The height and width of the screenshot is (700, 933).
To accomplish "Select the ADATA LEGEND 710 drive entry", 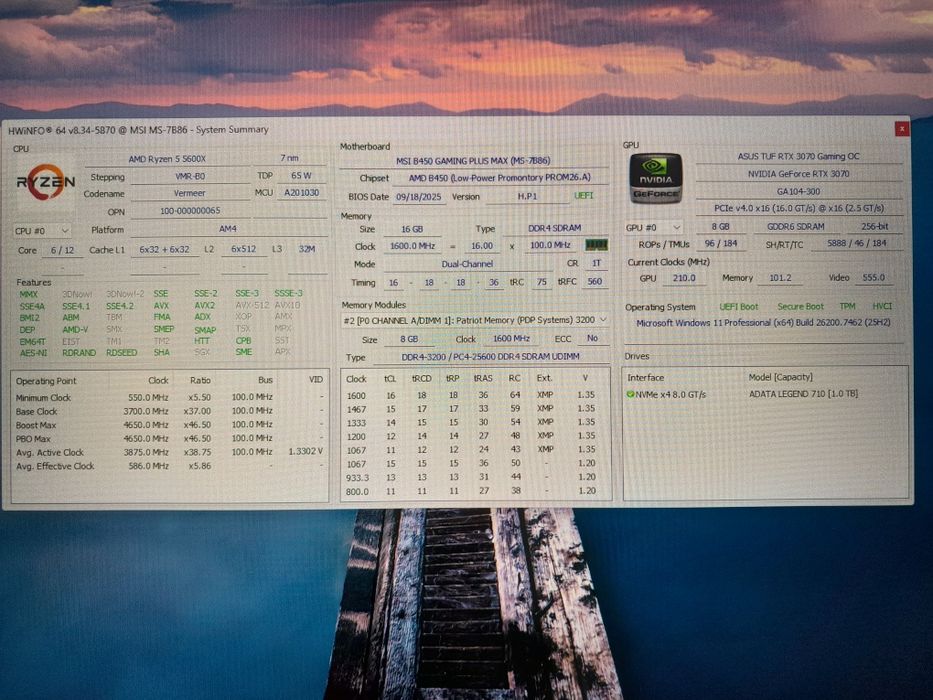I will [x=765, y=394].
